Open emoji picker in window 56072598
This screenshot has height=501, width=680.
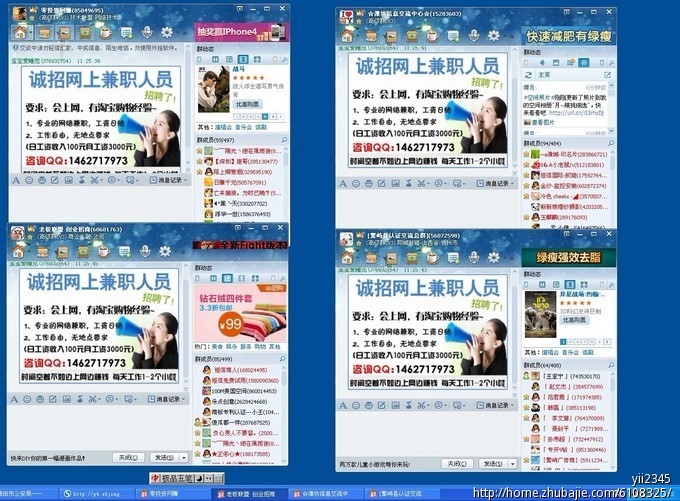(356, 406)
